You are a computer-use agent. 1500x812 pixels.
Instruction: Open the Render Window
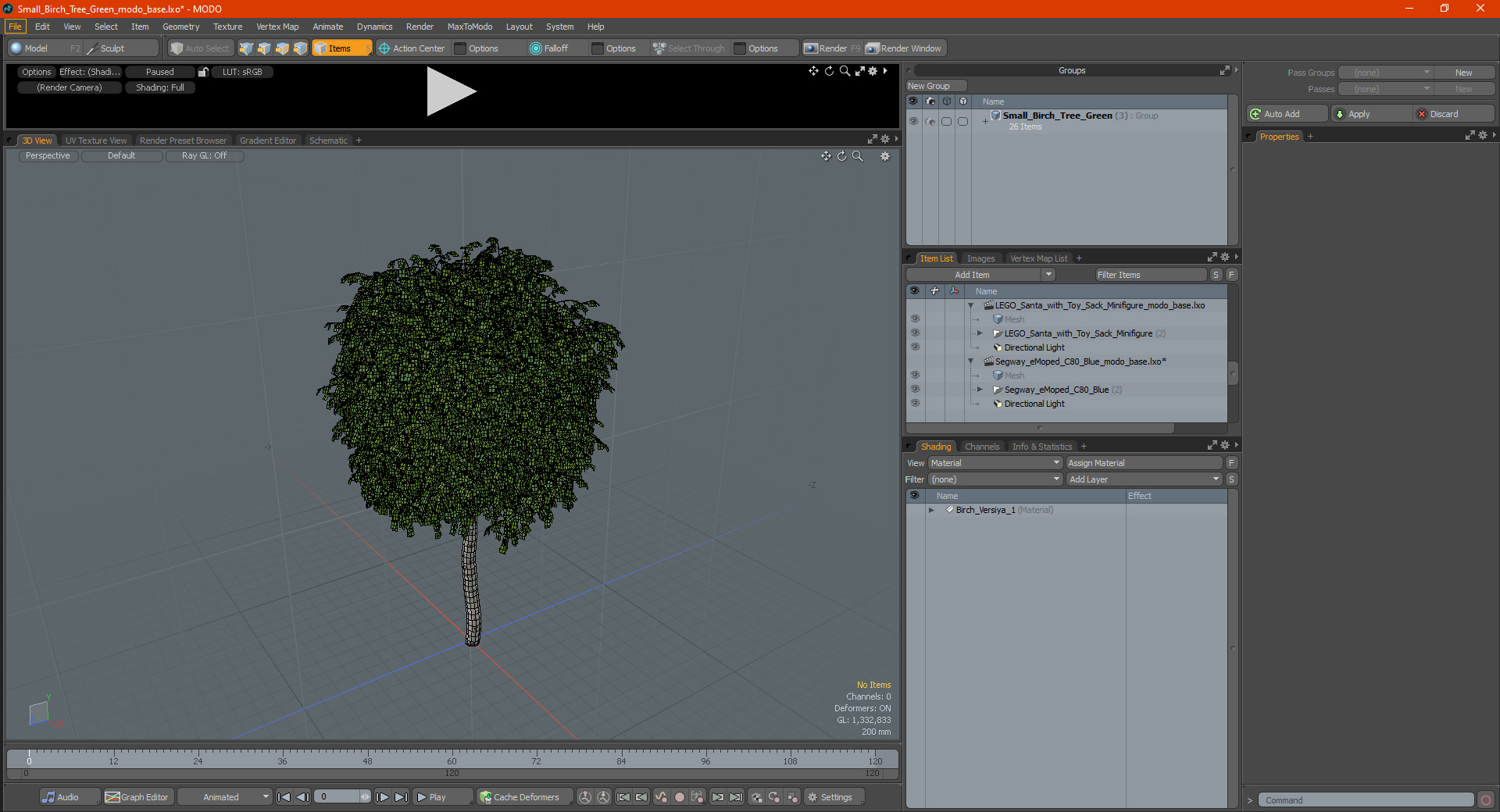point(905,48)
